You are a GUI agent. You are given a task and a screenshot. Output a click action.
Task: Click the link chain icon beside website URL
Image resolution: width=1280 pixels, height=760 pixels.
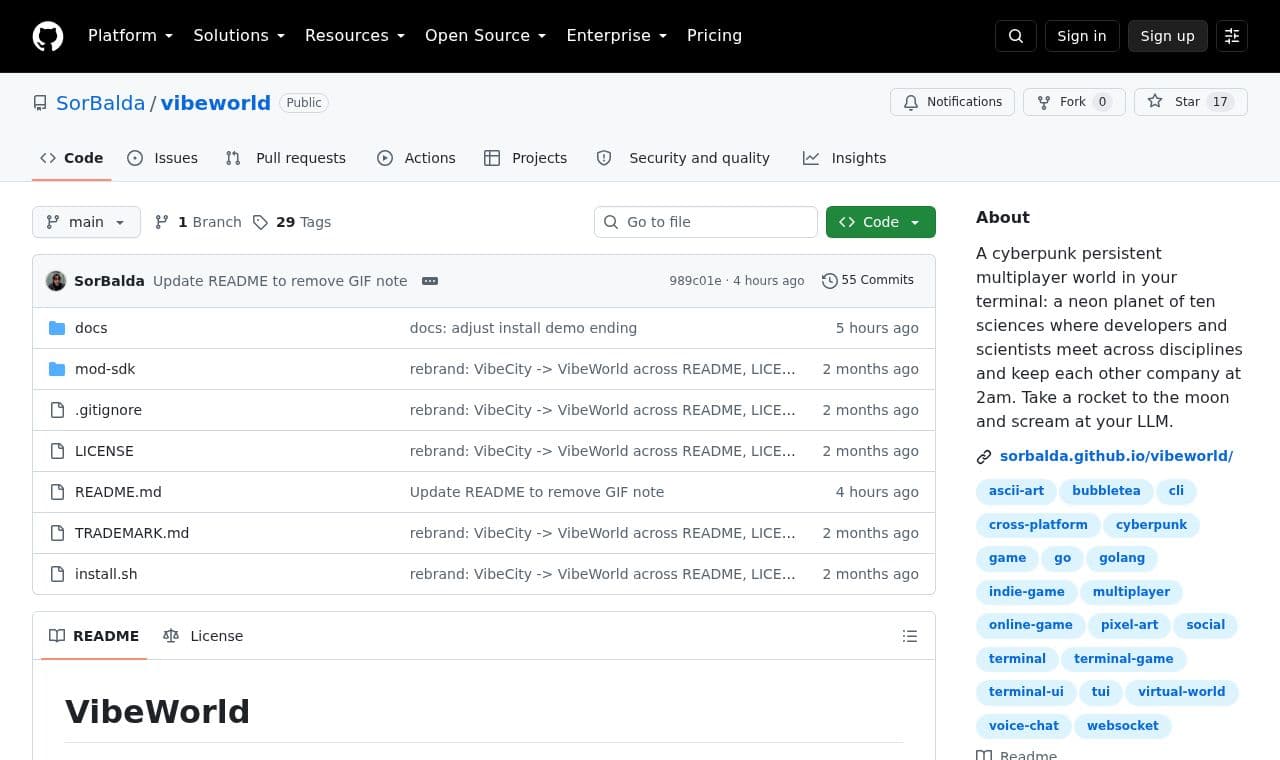coord(984,457)
